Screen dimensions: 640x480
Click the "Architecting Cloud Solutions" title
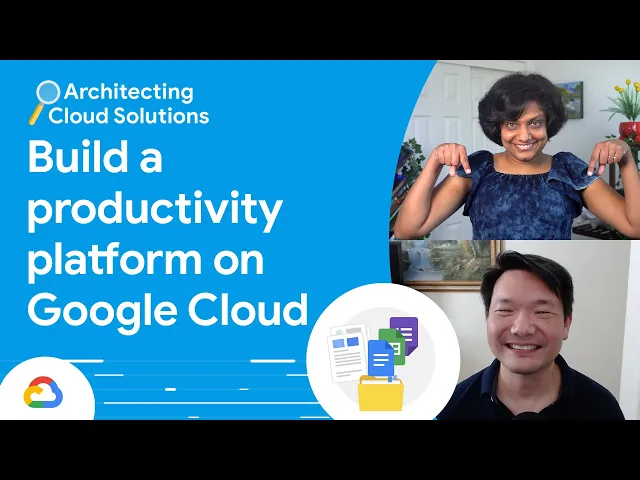point(128,104)
